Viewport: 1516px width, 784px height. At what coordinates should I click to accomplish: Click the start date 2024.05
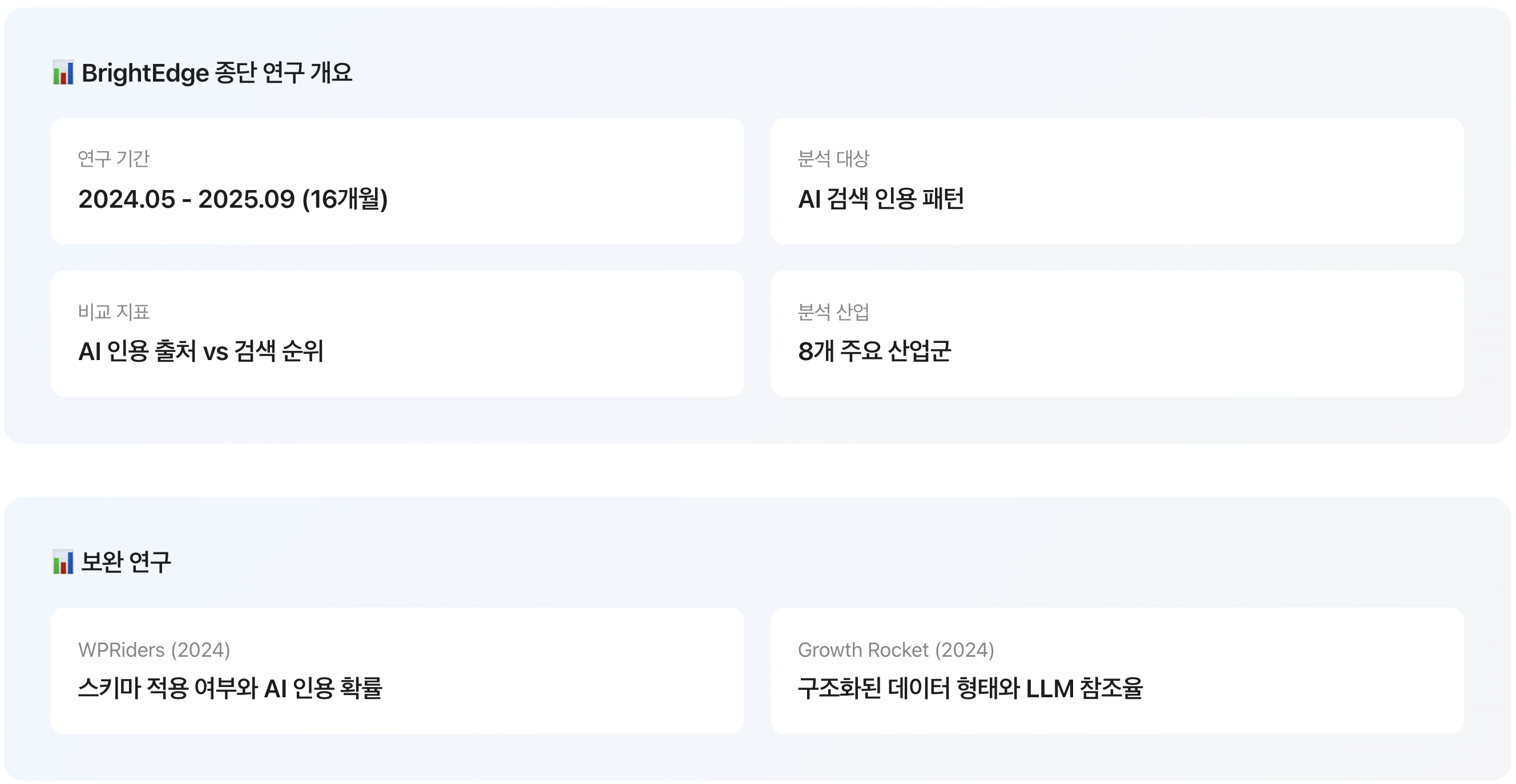tap(127, 199)
